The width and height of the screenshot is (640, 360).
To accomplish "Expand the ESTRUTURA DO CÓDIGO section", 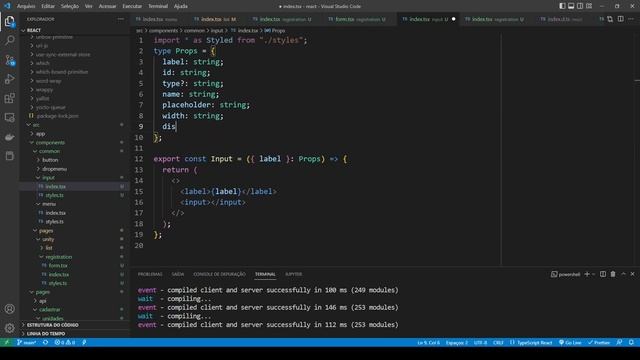I will click(x=52, y=325).
